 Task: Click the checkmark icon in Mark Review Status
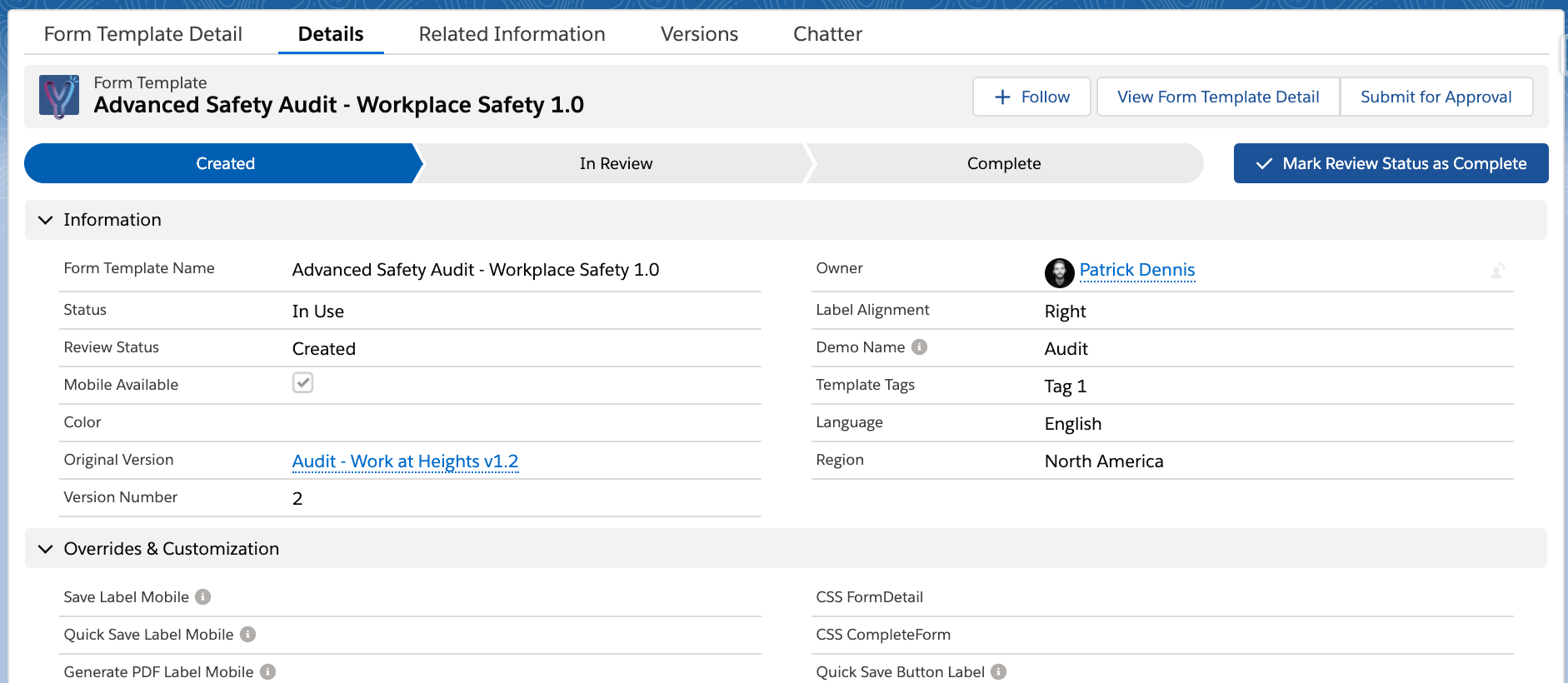(1264, 164)
